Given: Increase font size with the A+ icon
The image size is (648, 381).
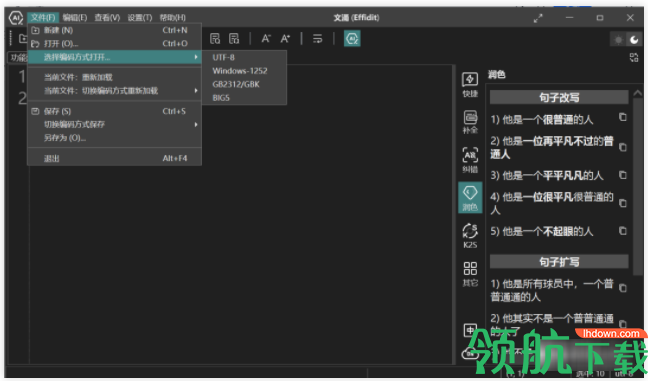Looking at the screenshot, I should point(285,39).
